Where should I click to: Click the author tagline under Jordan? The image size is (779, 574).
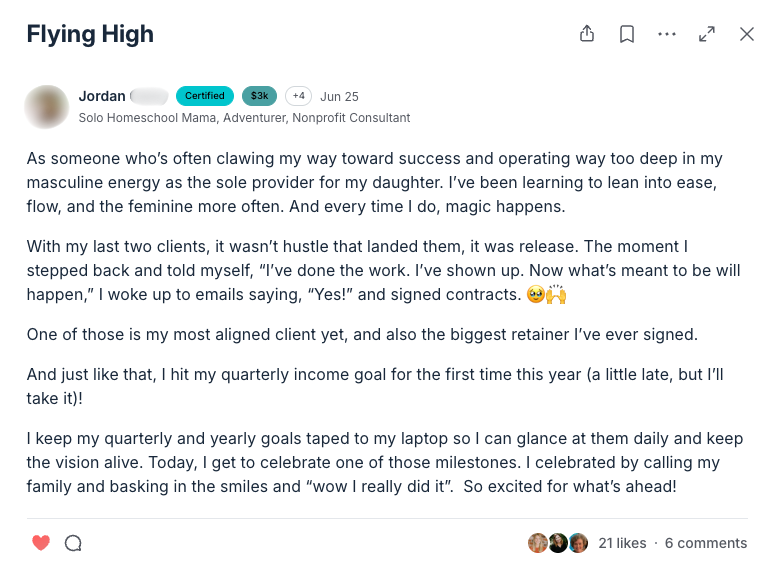[x=244, y=118]
